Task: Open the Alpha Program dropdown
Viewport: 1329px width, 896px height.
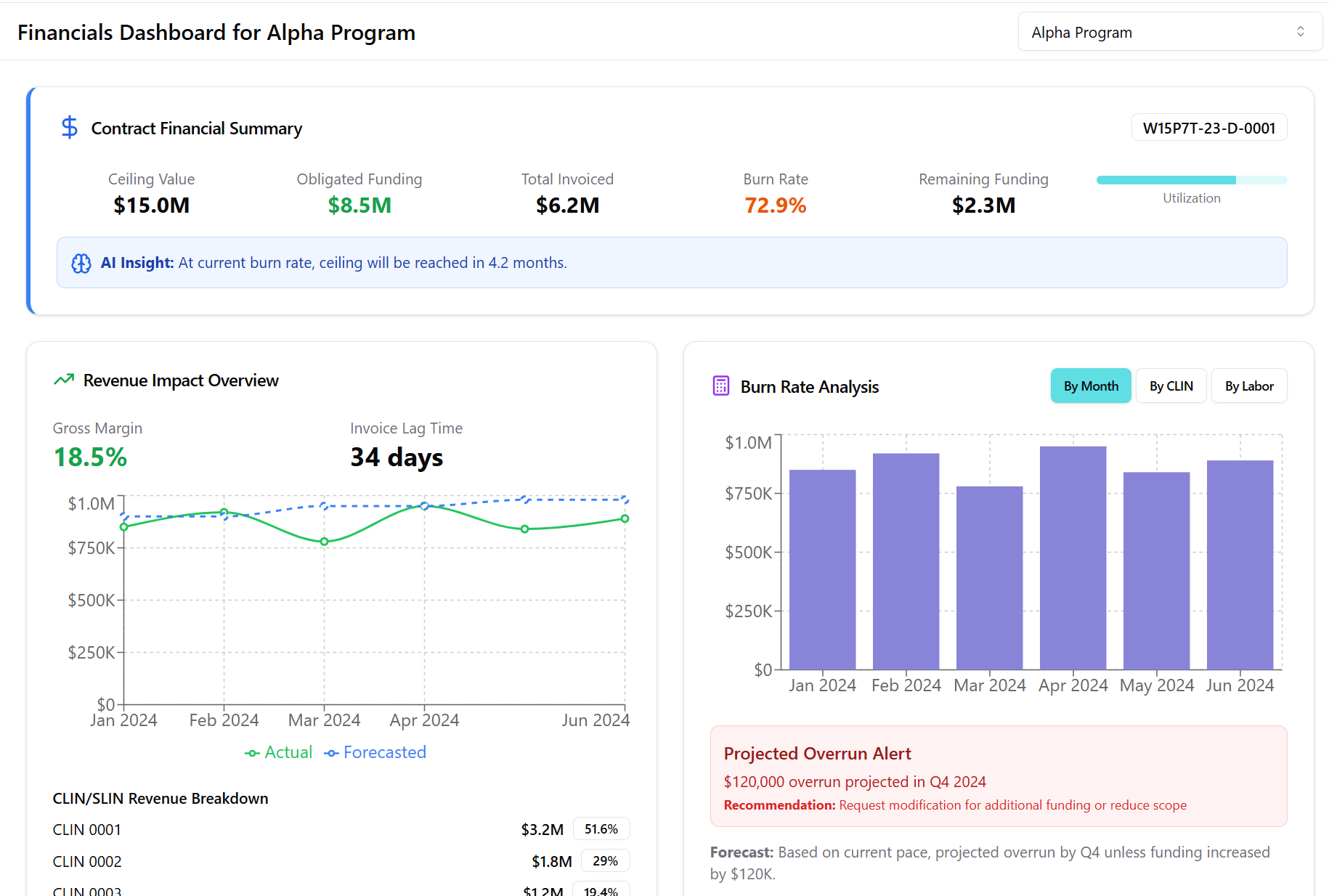Action: [x=1169, y=32]
